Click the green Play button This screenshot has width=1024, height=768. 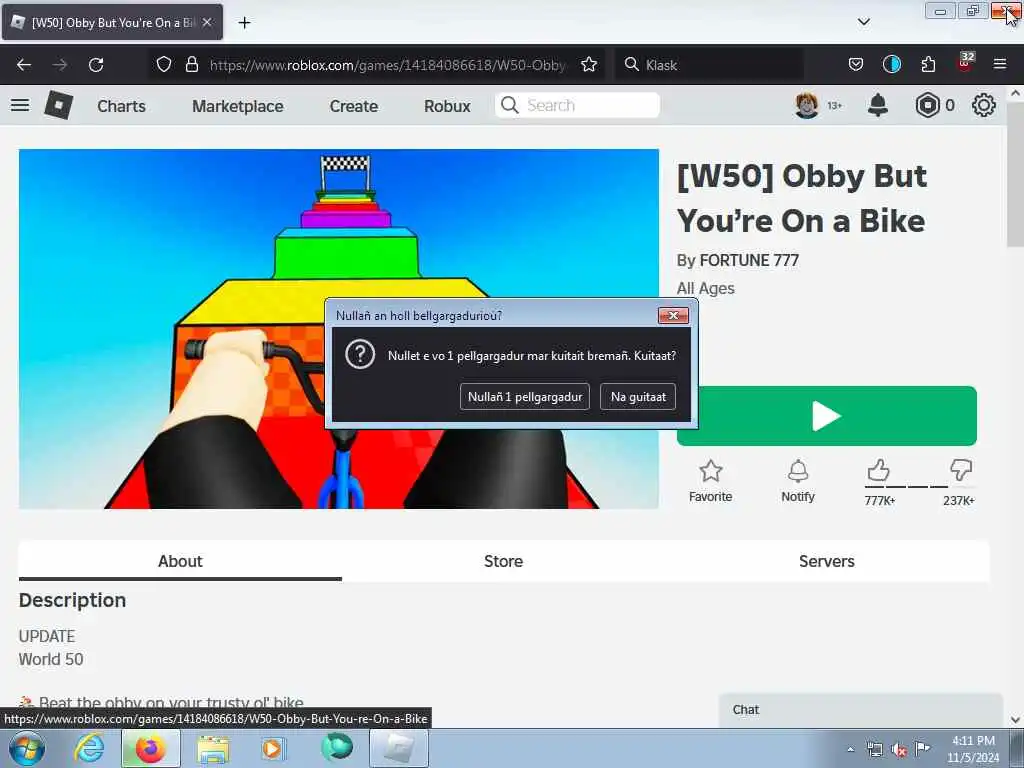click(x=827, y=416)
